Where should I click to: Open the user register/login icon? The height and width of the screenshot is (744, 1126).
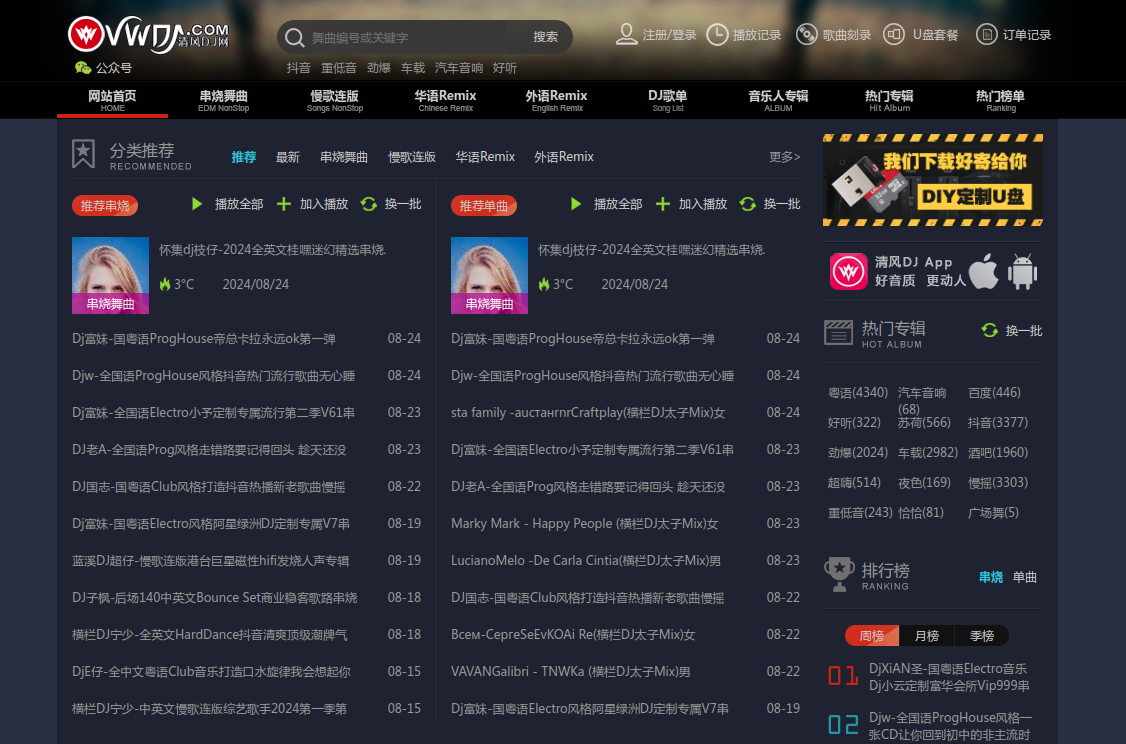627,34
